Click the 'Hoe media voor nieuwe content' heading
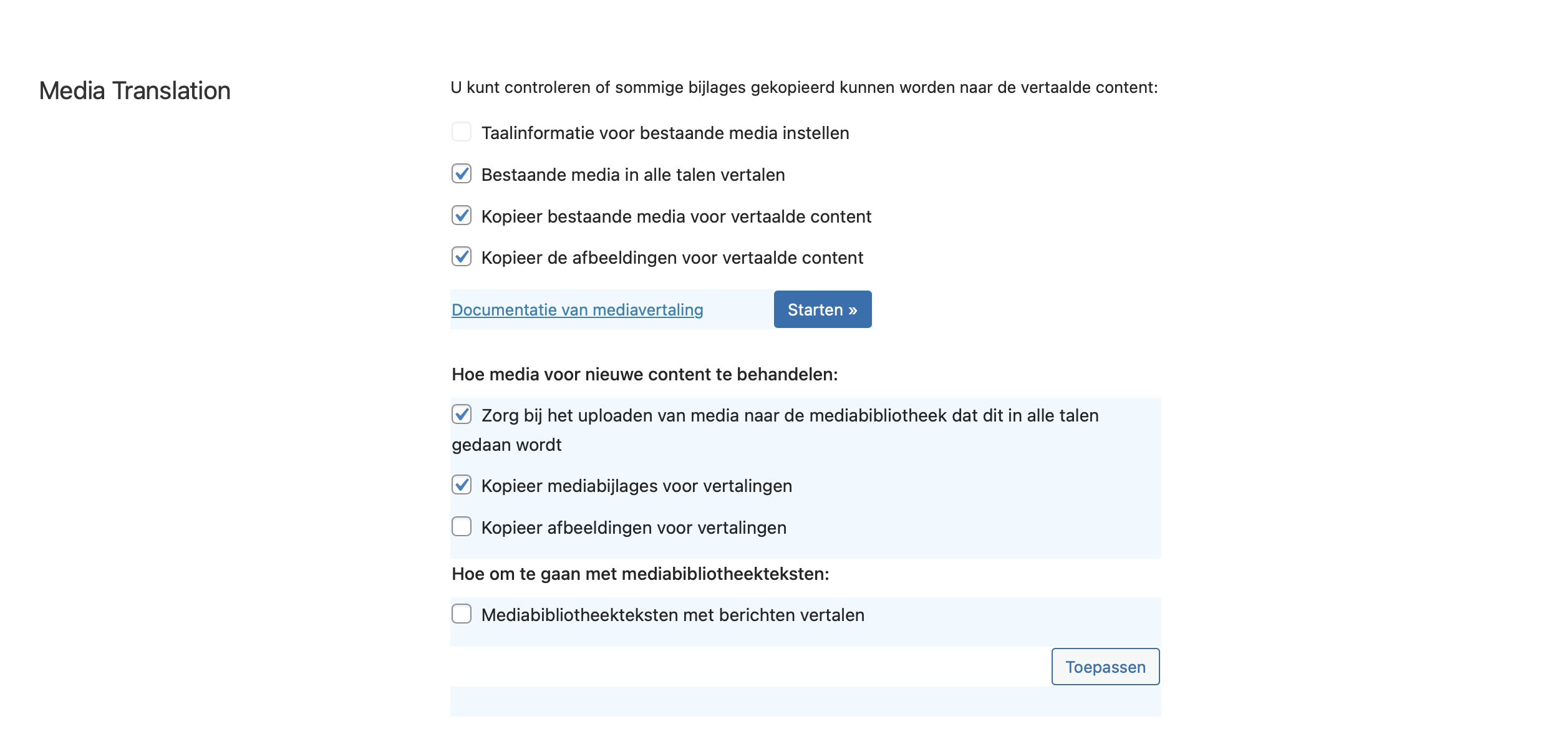The width and height of the screenshot is (1568, 747). tap(645, 374)
